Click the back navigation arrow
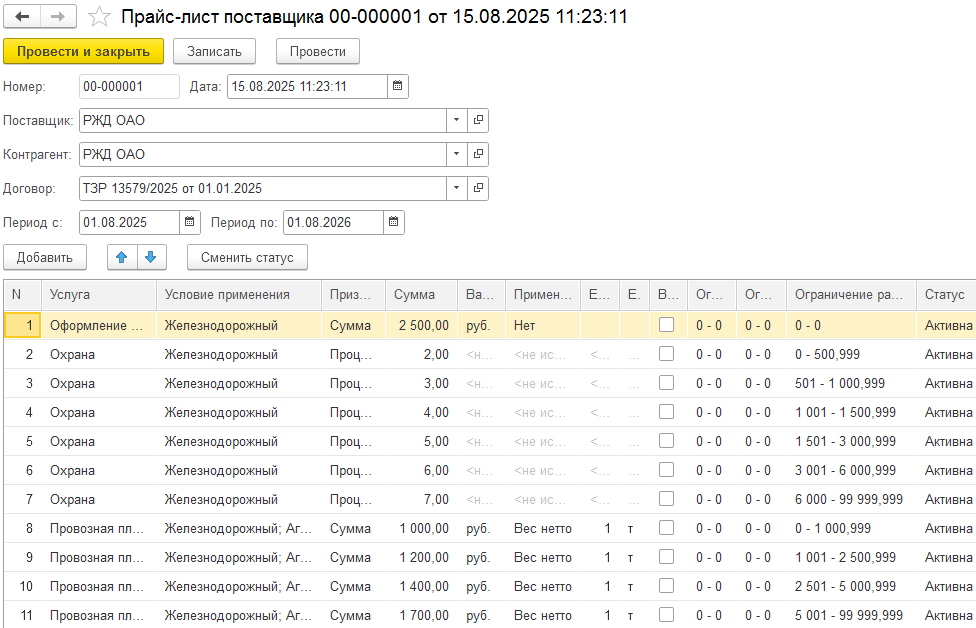 22,17
